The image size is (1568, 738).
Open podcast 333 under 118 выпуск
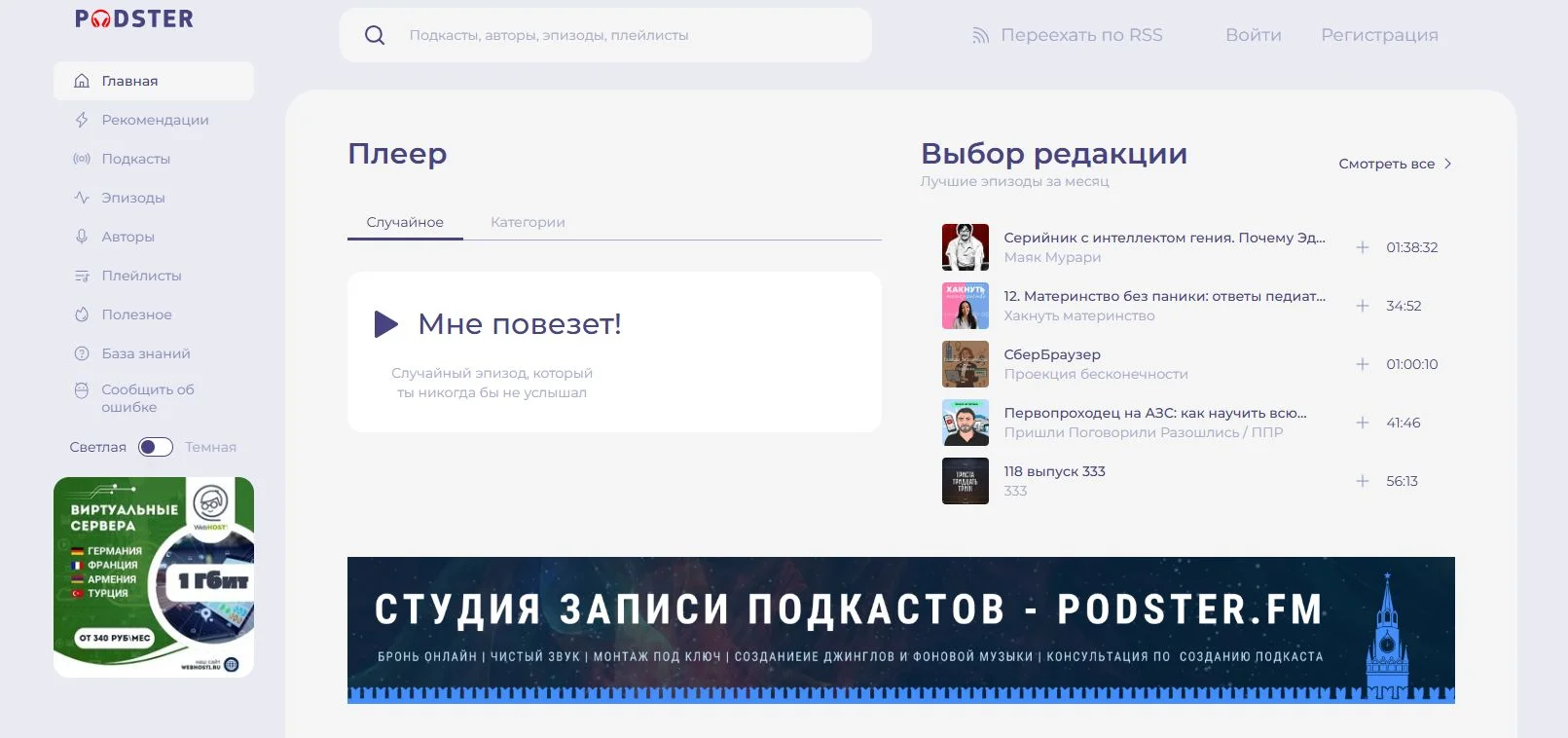pos(1015,491)
